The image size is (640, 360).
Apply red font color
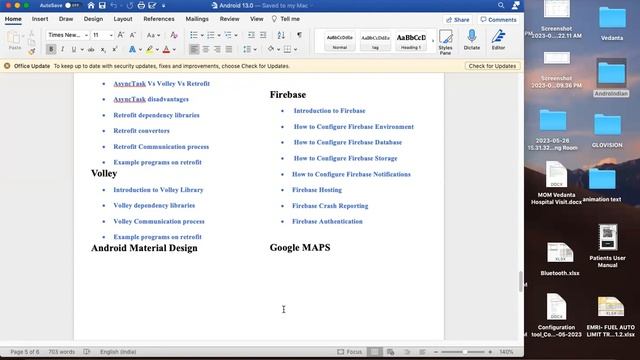coord(166,50)
